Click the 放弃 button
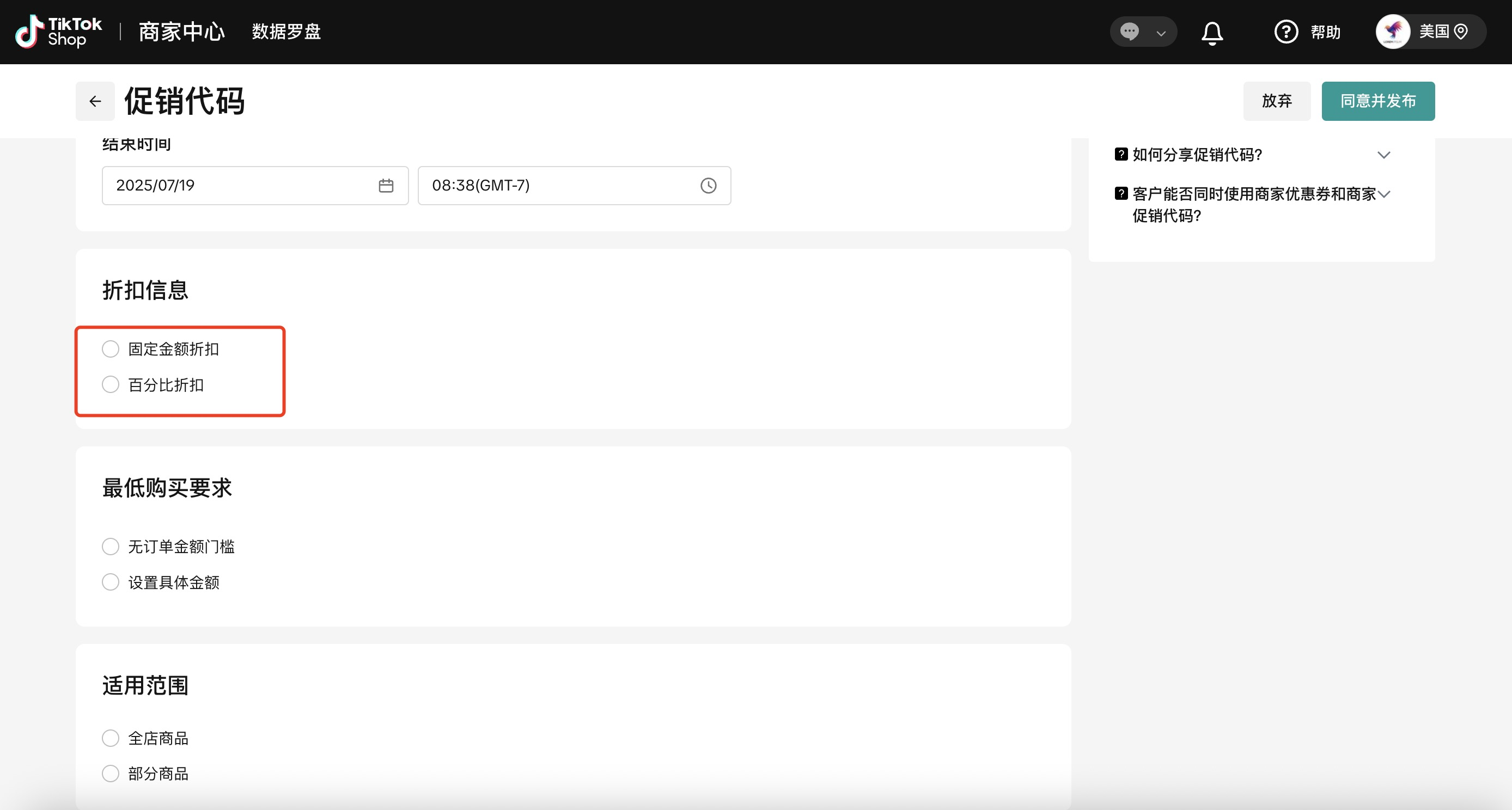 (x=1276, y=101)
